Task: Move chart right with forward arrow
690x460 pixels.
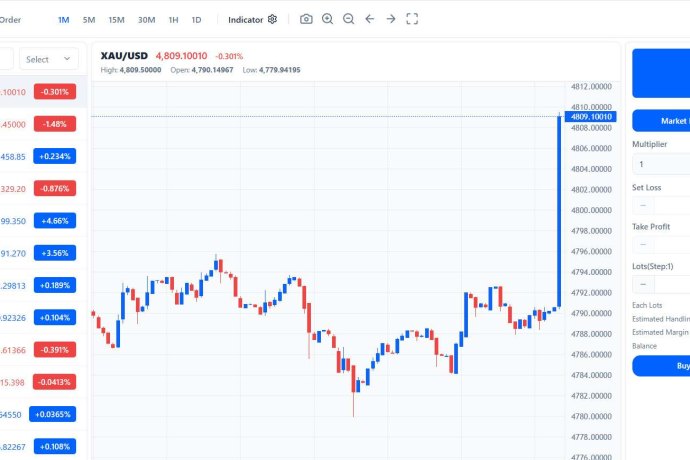Action: pyautogui.click(x=391, y=19)
